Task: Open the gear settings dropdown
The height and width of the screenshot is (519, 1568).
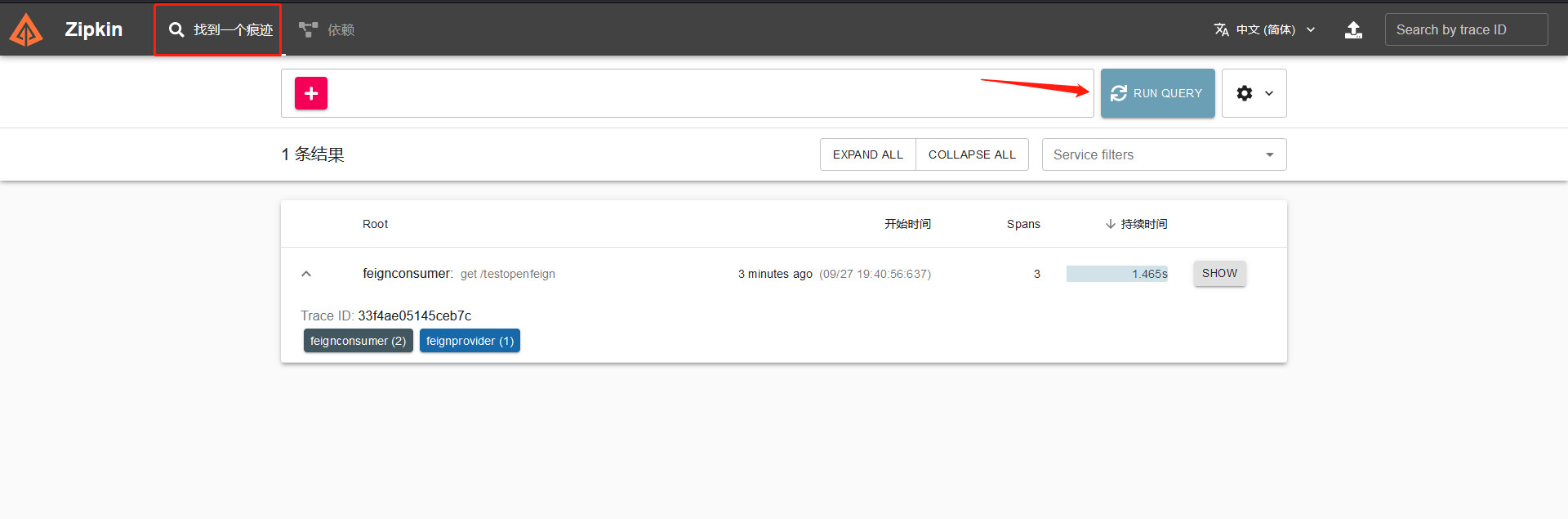Action: 1254,93
